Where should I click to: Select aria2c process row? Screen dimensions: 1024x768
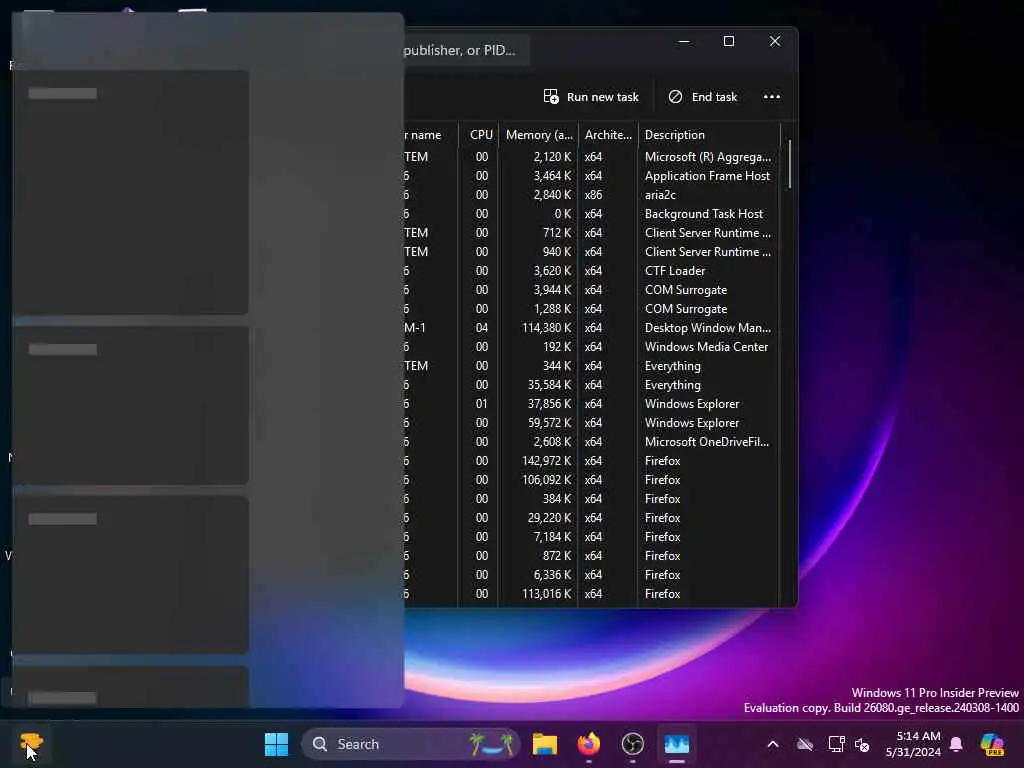pyautogui.click(x=593, y=195)
